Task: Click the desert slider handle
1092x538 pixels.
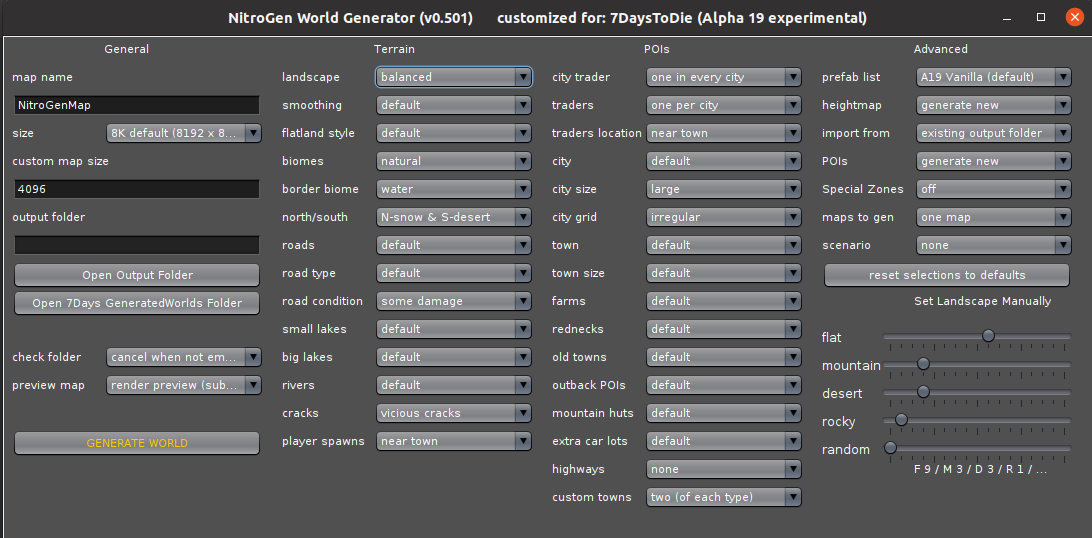Action: pyautogui.click(x=923, y=392)
